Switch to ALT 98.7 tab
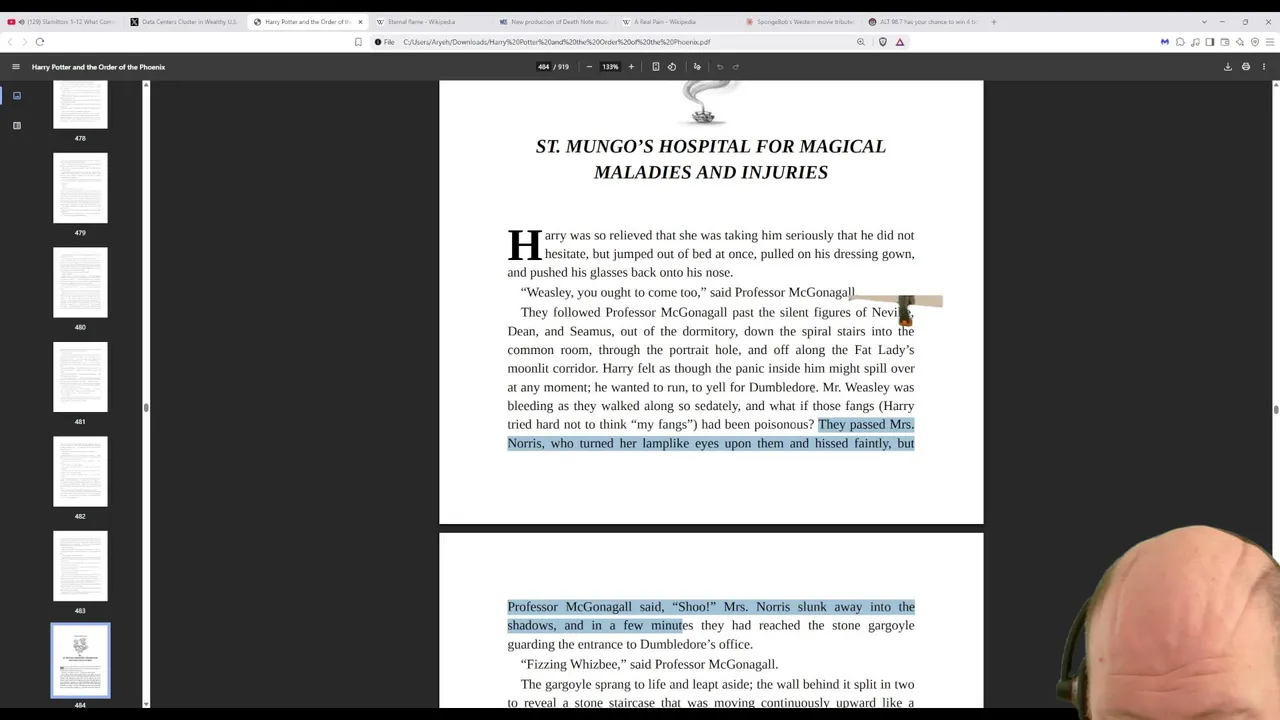Image resolution: width=1280 pixels, height=720 pixels. (x=921, y=21)
